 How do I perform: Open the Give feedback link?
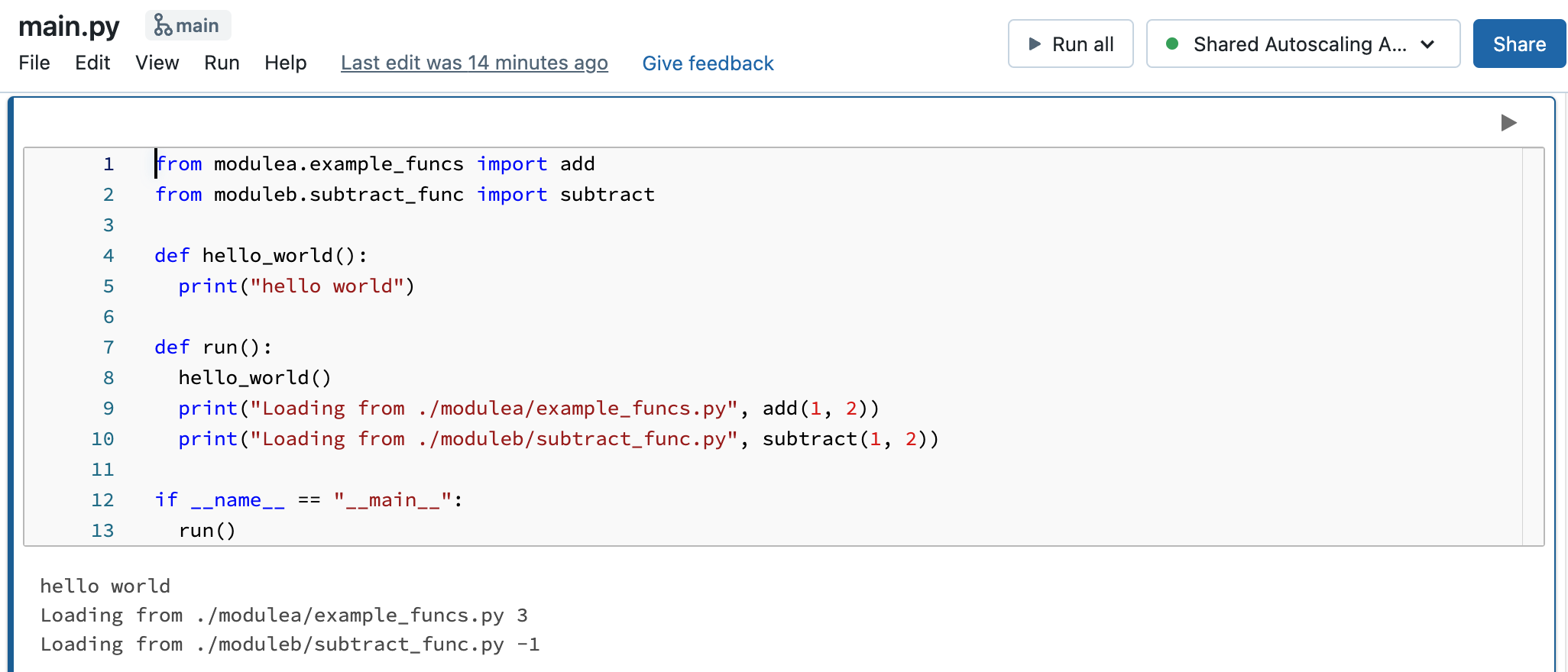708,63
